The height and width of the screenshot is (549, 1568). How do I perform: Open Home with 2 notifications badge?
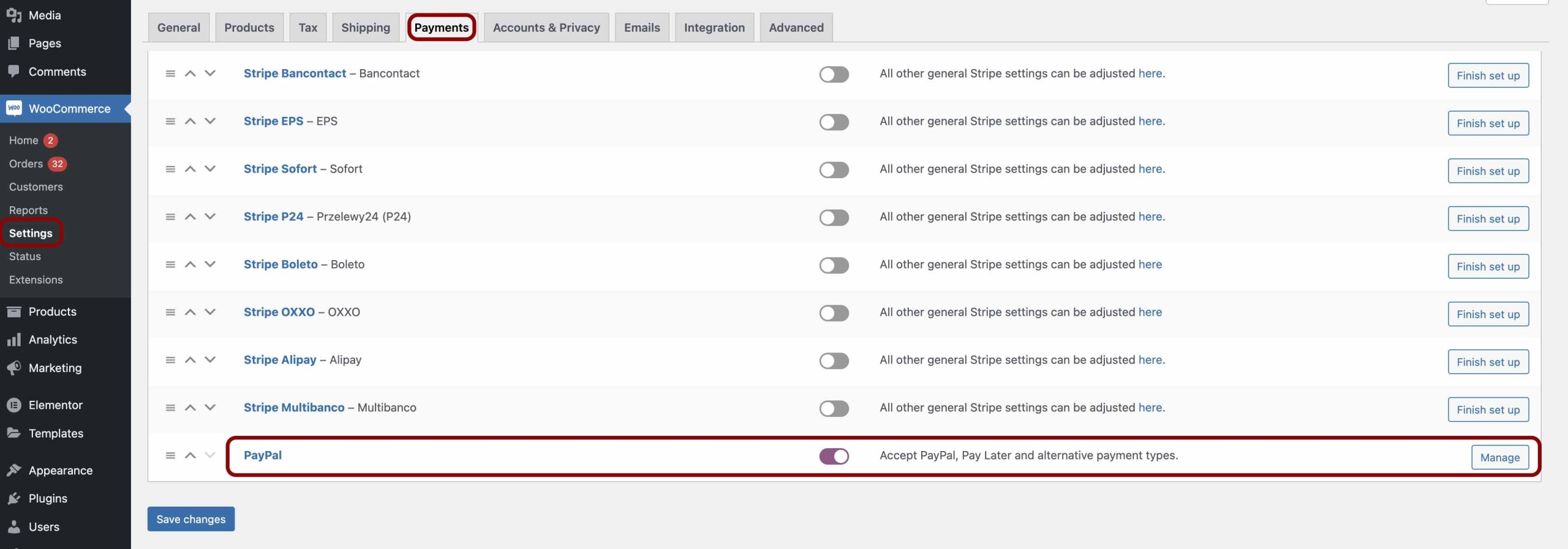click(x=33, y=141)
